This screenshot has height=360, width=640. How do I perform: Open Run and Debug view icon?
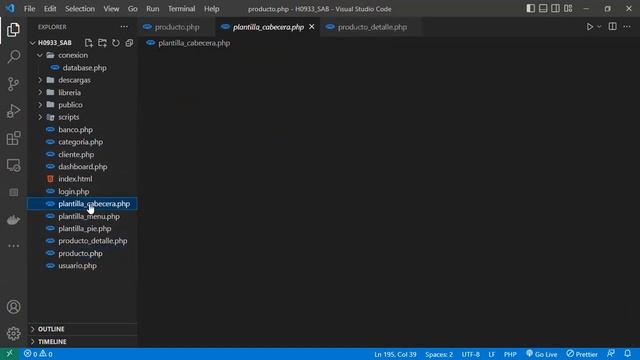13,111
